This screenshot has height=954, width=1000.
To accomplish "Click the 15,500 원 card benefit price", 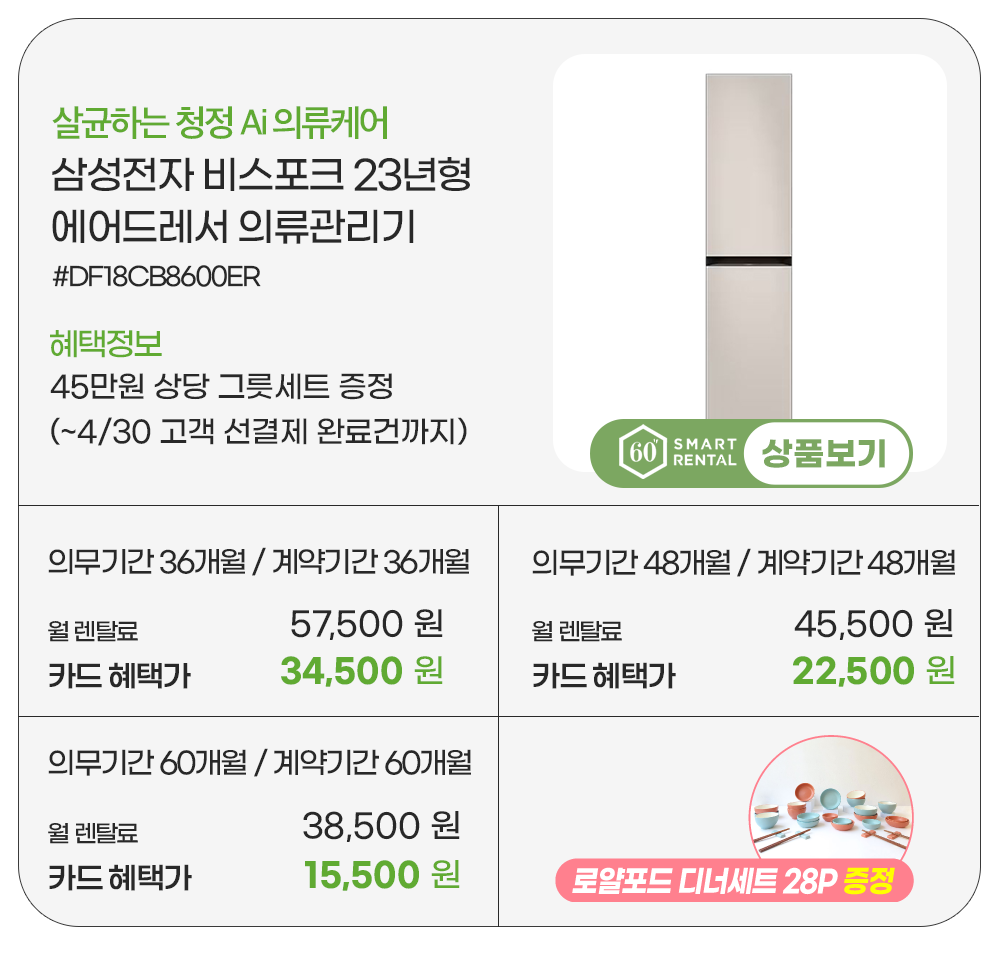I will coord(381,875).
